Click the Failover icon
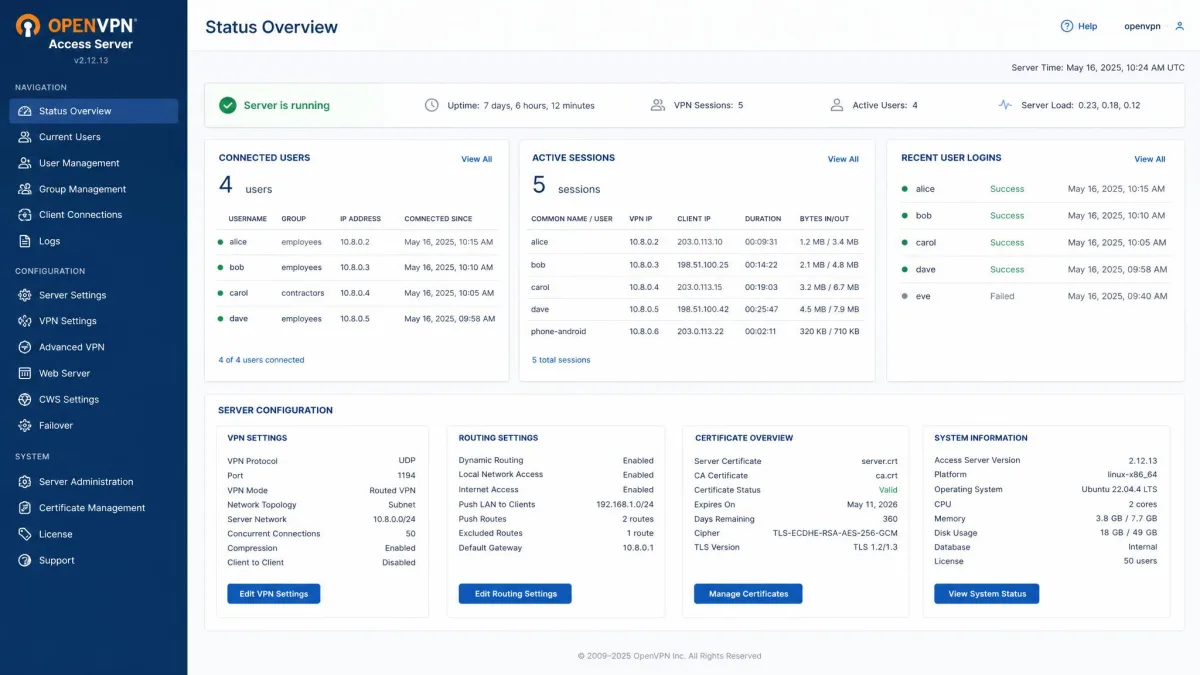 (25, 425)
